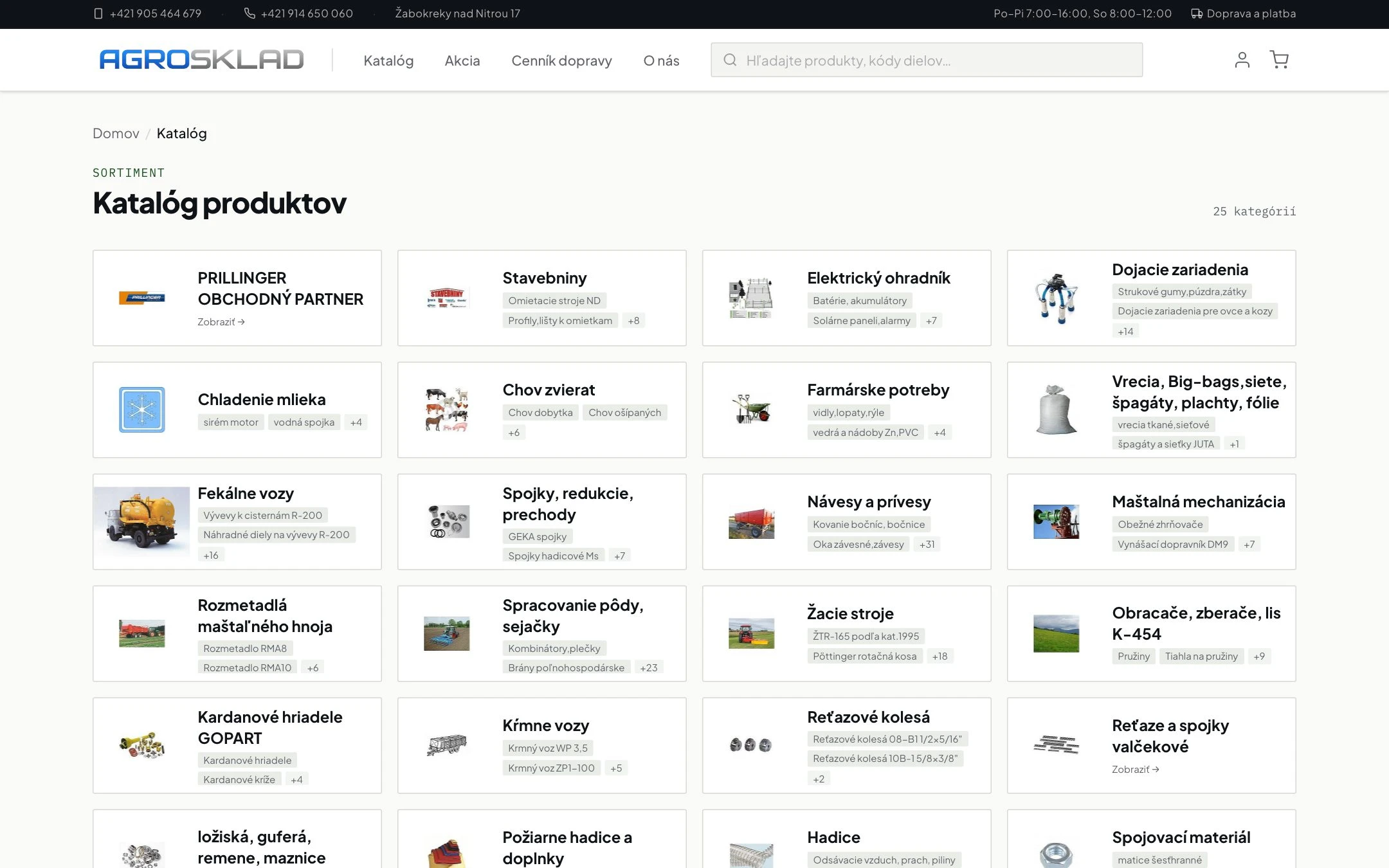Click the delivery truck icon

(x=1197, y=14)
